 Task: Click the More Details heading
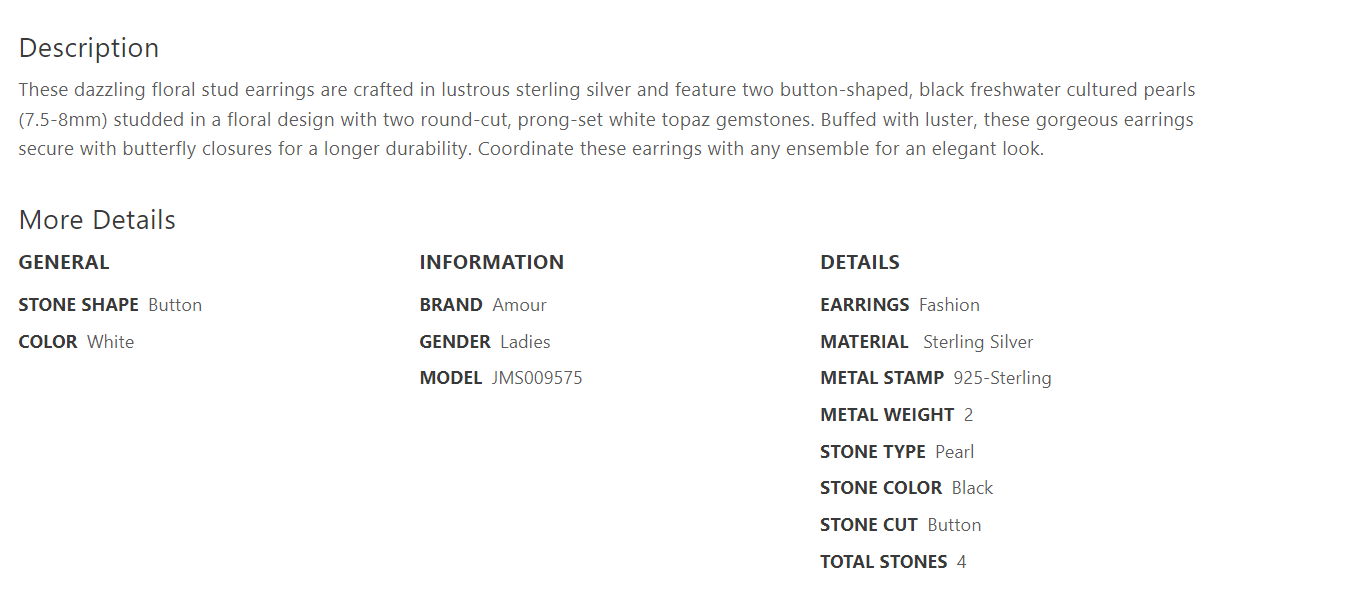tap(97, 220)
